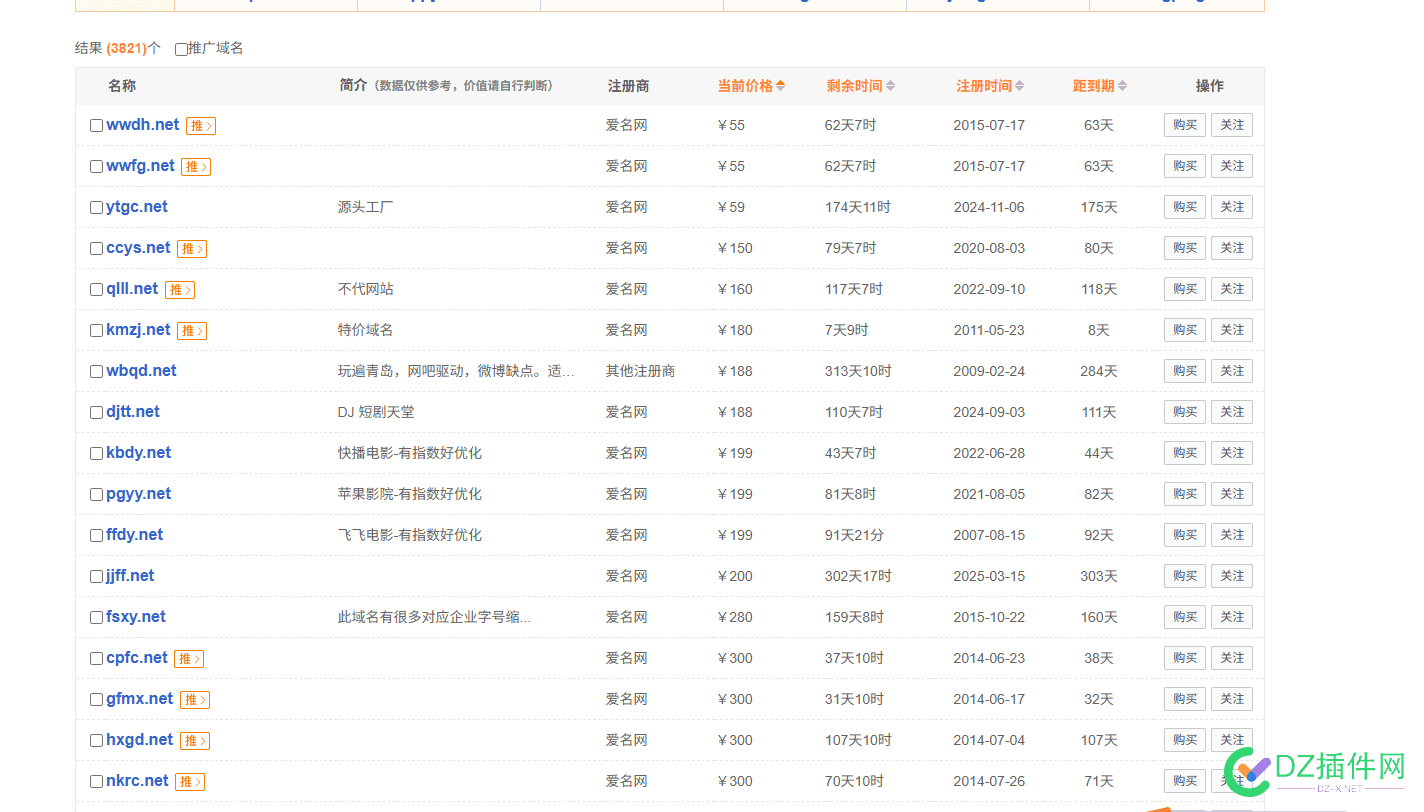Click the 推 badge next to kmzj.net
This screenshot has height=812, width=1424.
[192, 331]
